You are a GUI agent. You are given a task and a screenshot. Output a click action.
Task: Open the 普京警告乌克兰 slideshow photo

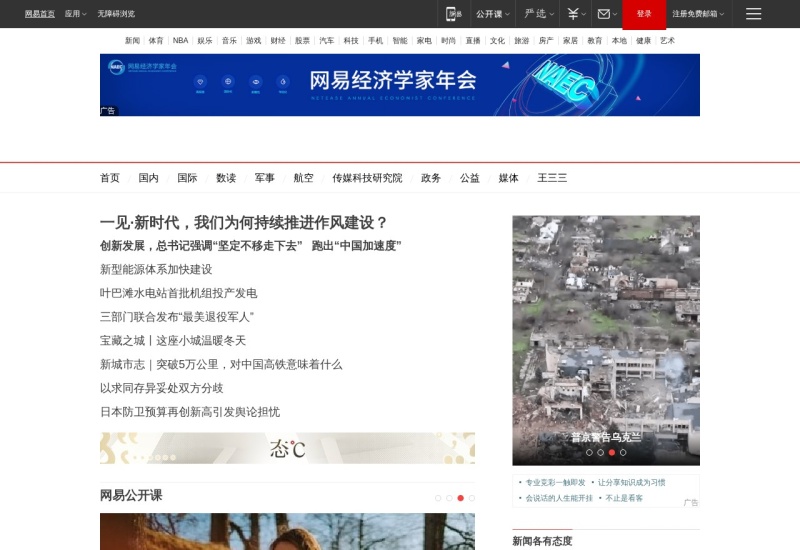click(x=606, y=340)
